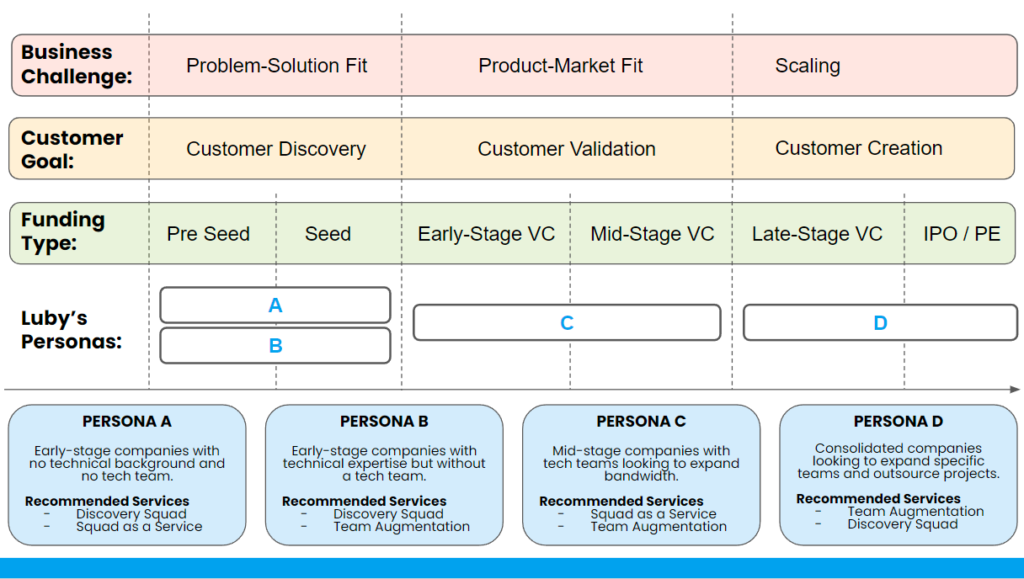This screenshot has width=1024, height=579.
Task: Click Early-Stage VC funding label
Action: coord(486,234)
